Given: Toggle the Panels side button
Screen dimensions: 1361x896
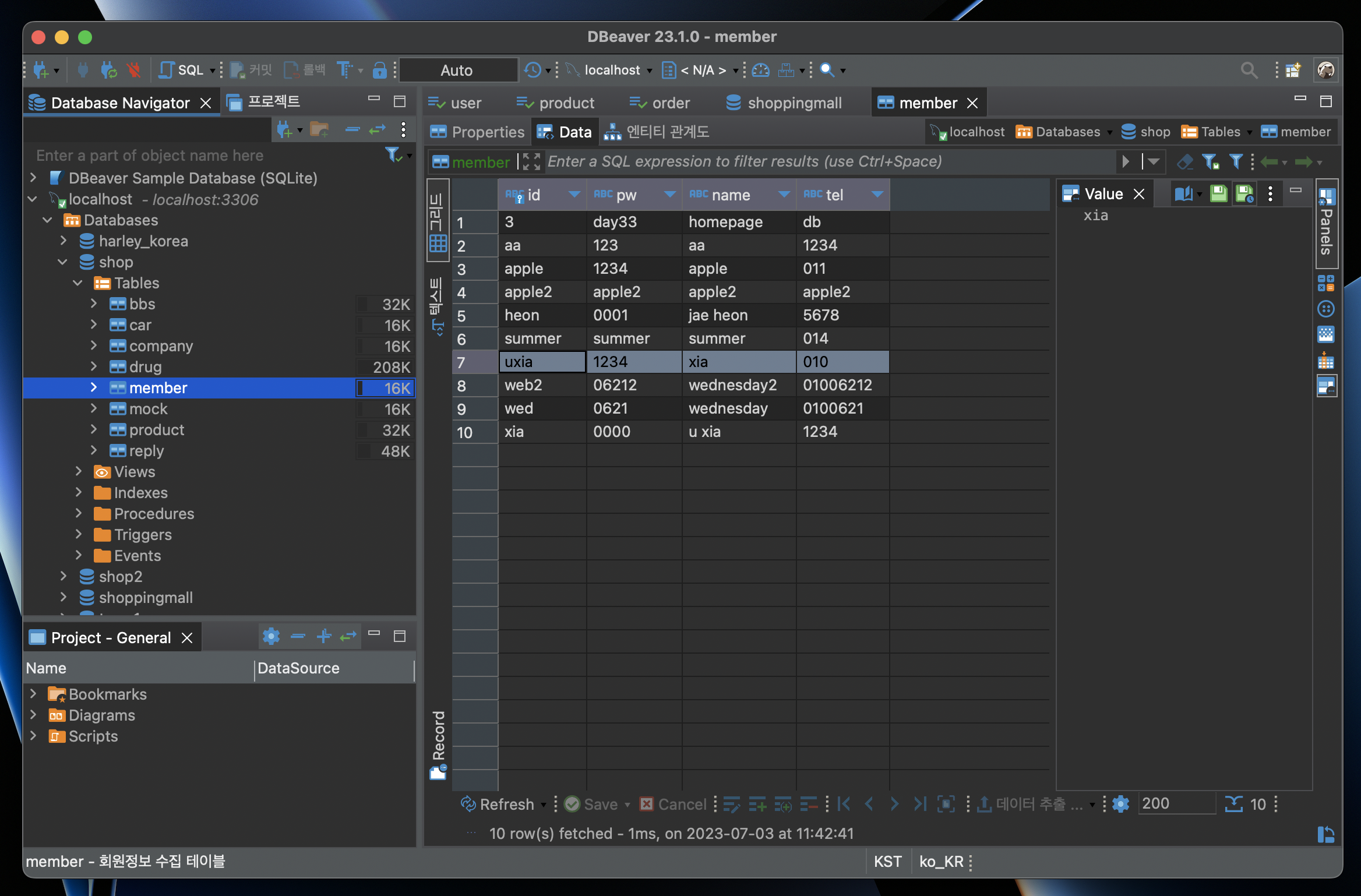Looking at the screenshot, I should 1327,224.
